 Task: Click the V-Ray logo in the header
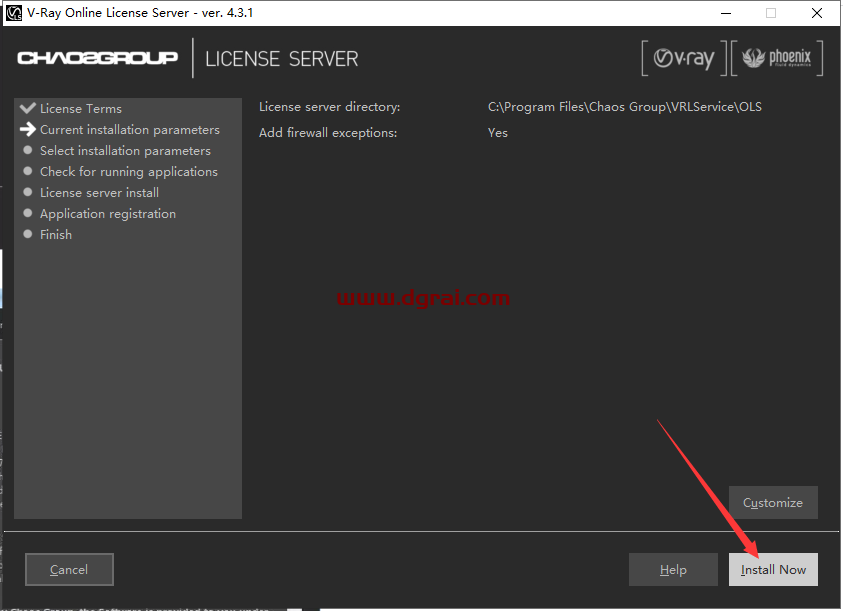[684, 59]
